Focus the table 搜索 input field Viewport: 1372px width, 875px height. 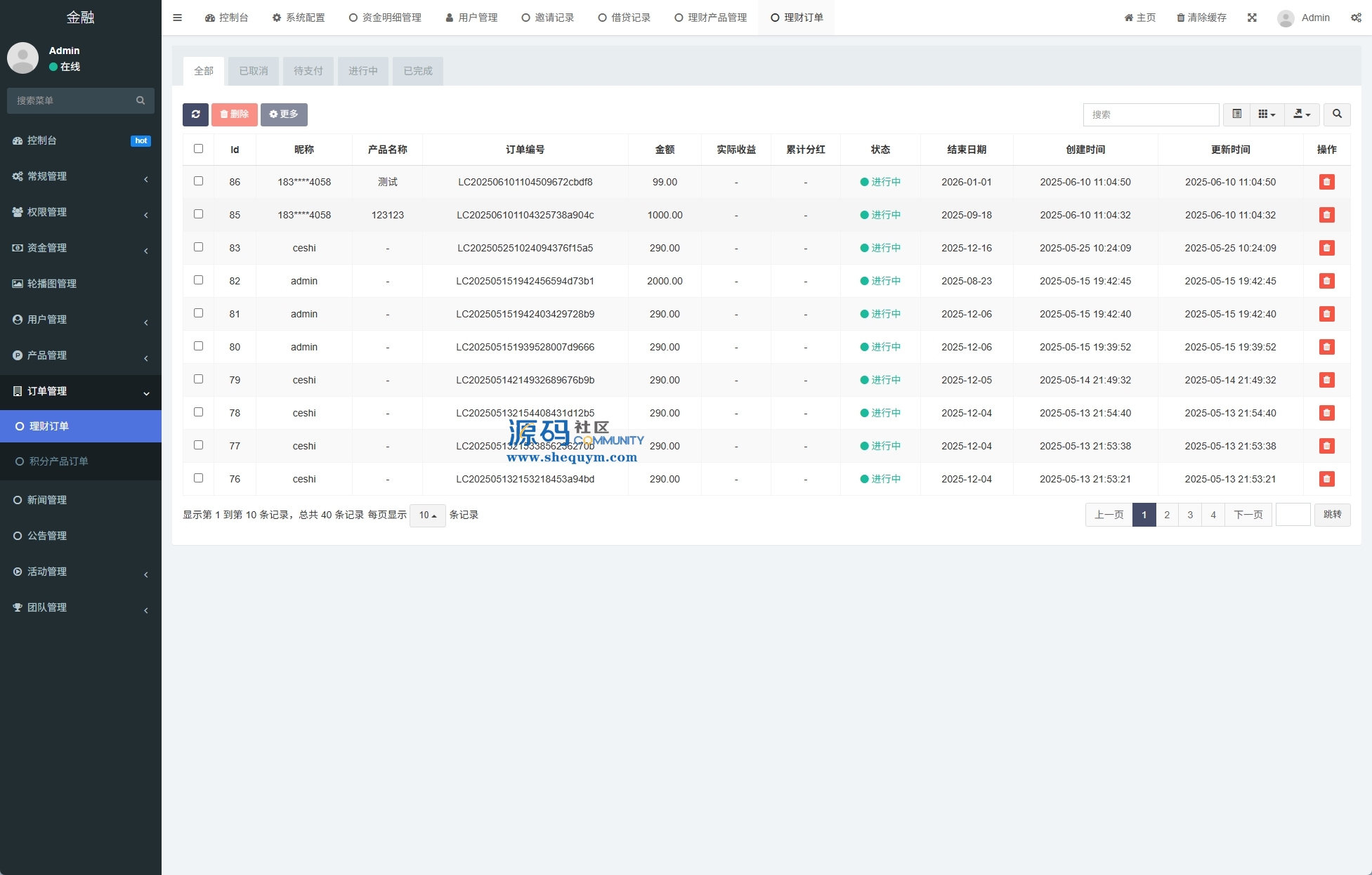coord(1150,114)
